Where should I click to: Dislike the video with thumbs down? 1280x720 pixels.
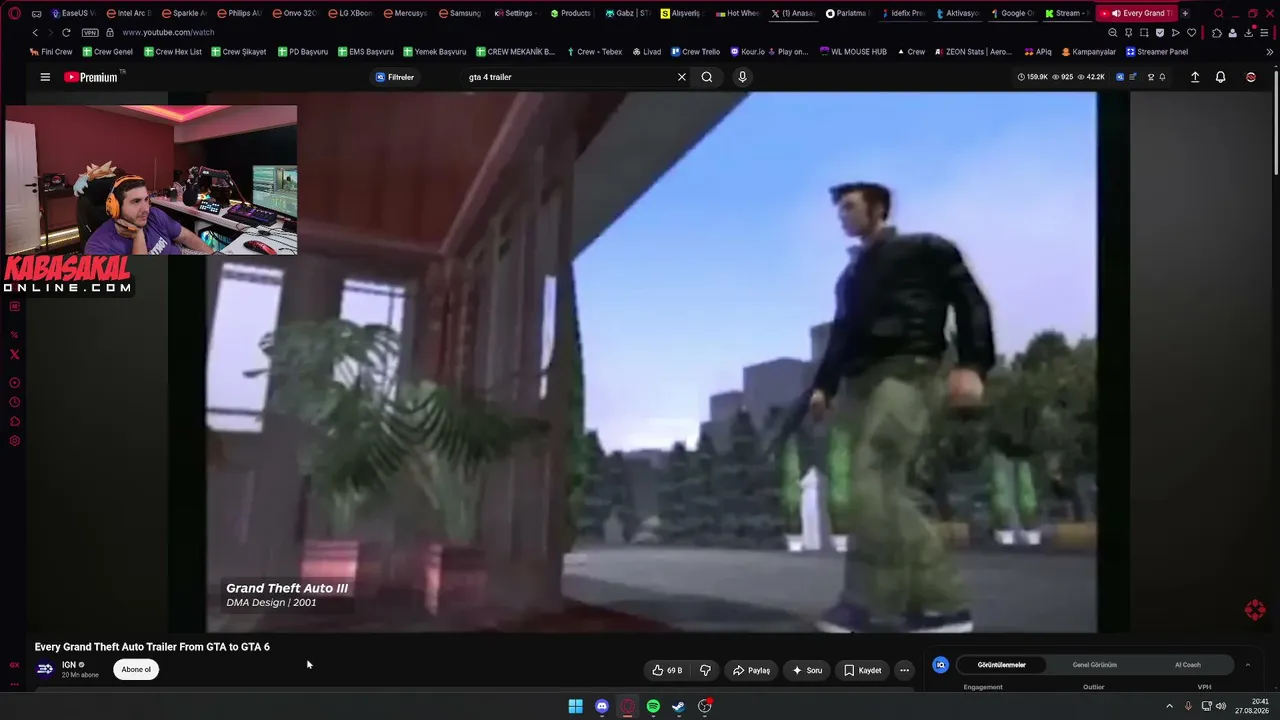tap(705, 670)
